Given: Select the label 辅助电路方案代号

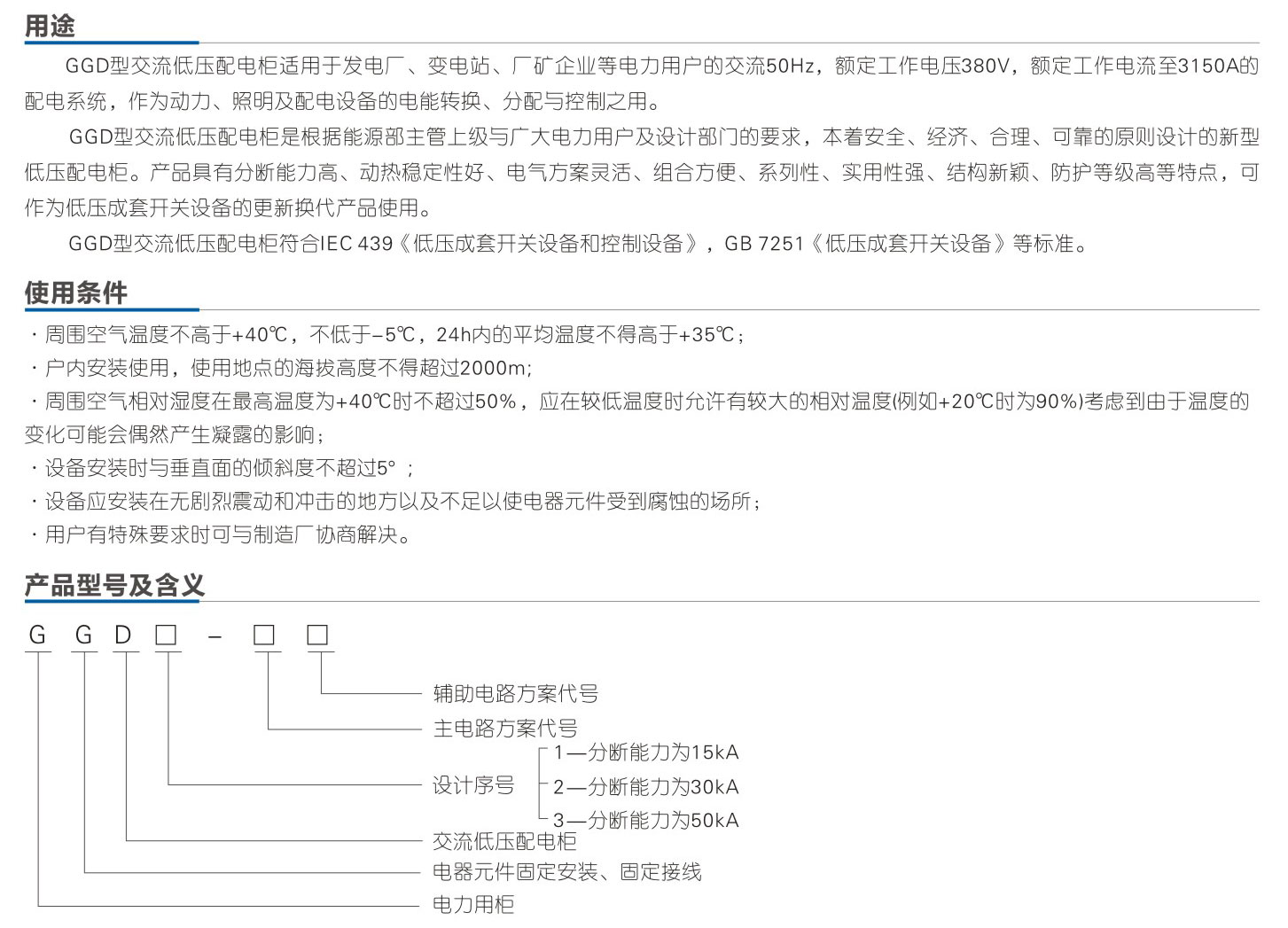Looking at the screenshot, I should (515, 693).
